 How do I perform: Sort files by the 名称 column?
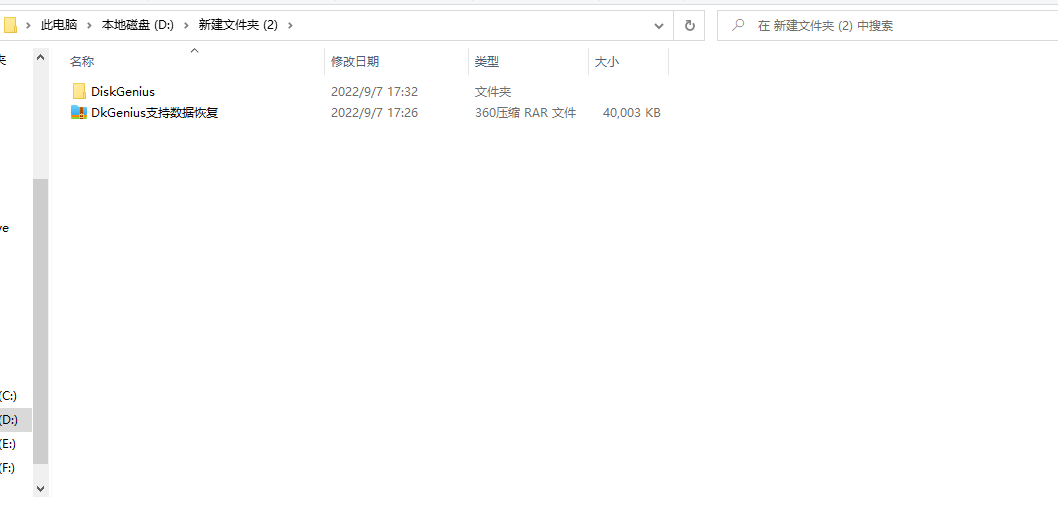pos(82,62)
